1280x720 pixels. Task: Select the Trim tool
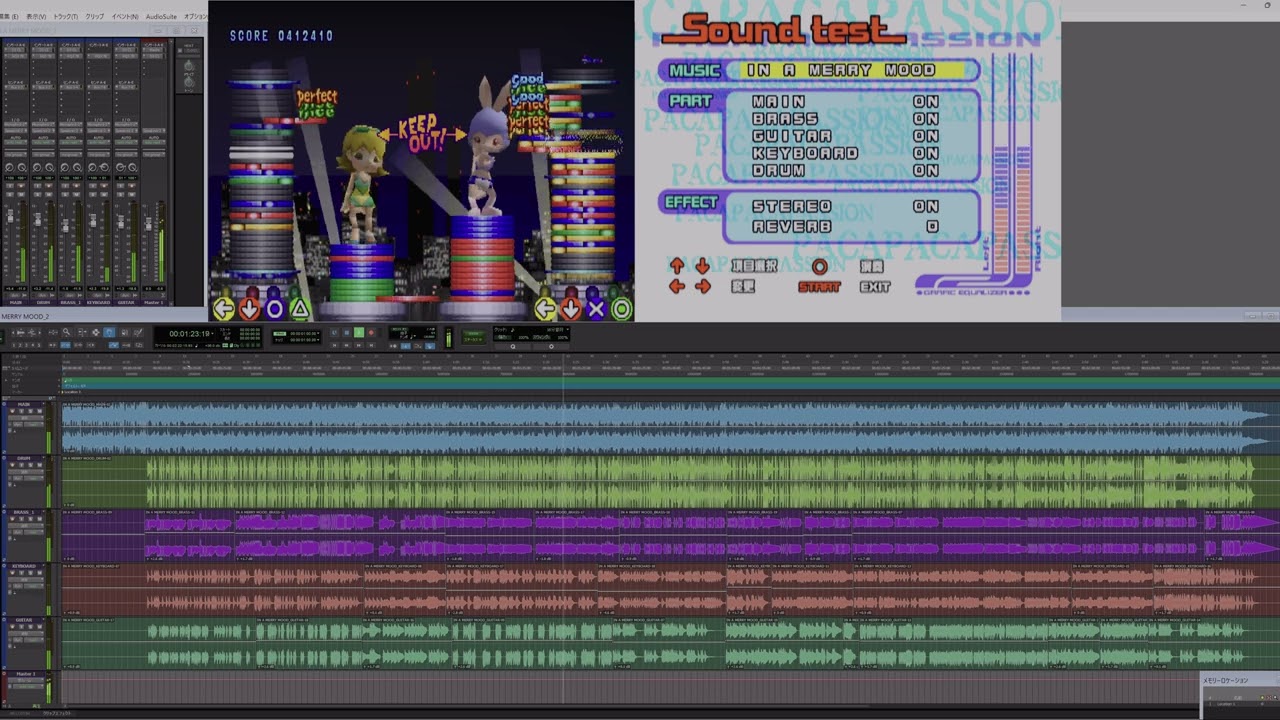(81, 331)
